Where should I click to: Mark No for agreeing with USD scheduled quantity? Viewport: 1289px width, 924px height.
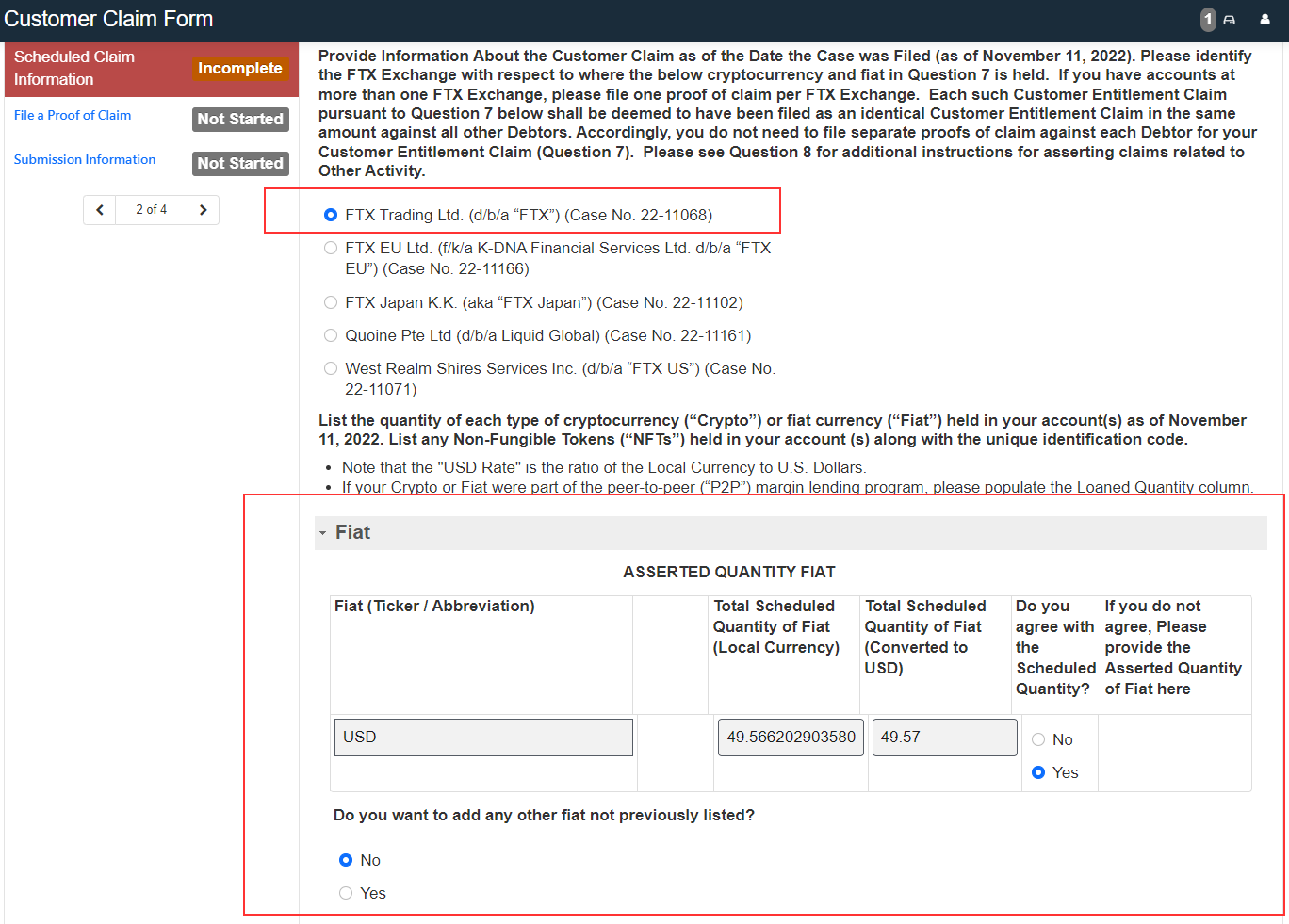[x=1038, y=739]
